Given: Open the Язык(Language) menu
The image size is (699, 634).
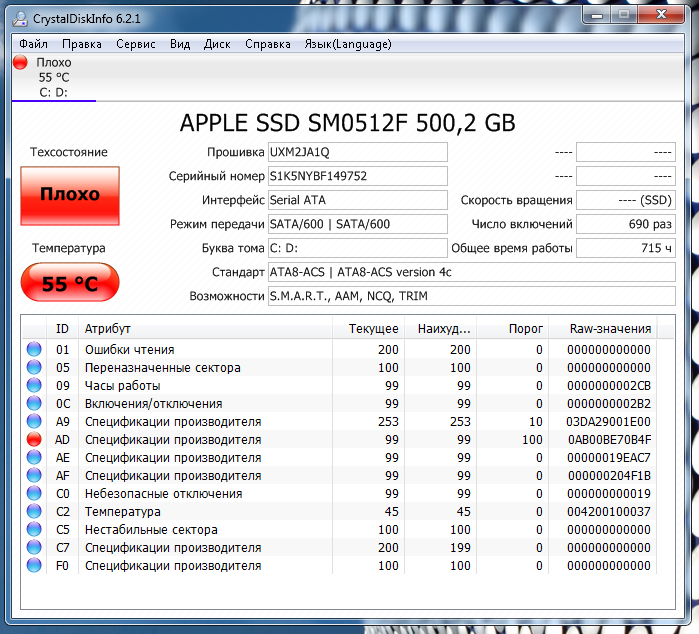Looking at the screenshot, I should tap(347, 44).
